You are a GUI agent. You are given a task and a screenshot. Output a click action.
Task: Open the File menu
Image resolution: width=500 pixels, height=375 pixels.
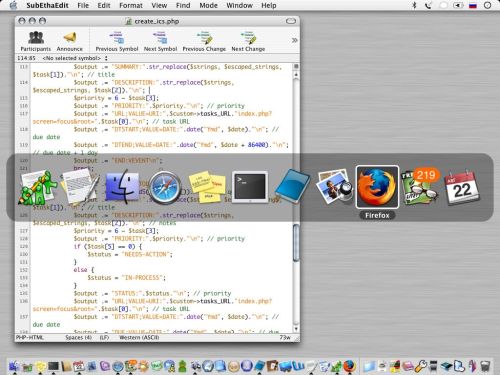click(x=83, y=5)
